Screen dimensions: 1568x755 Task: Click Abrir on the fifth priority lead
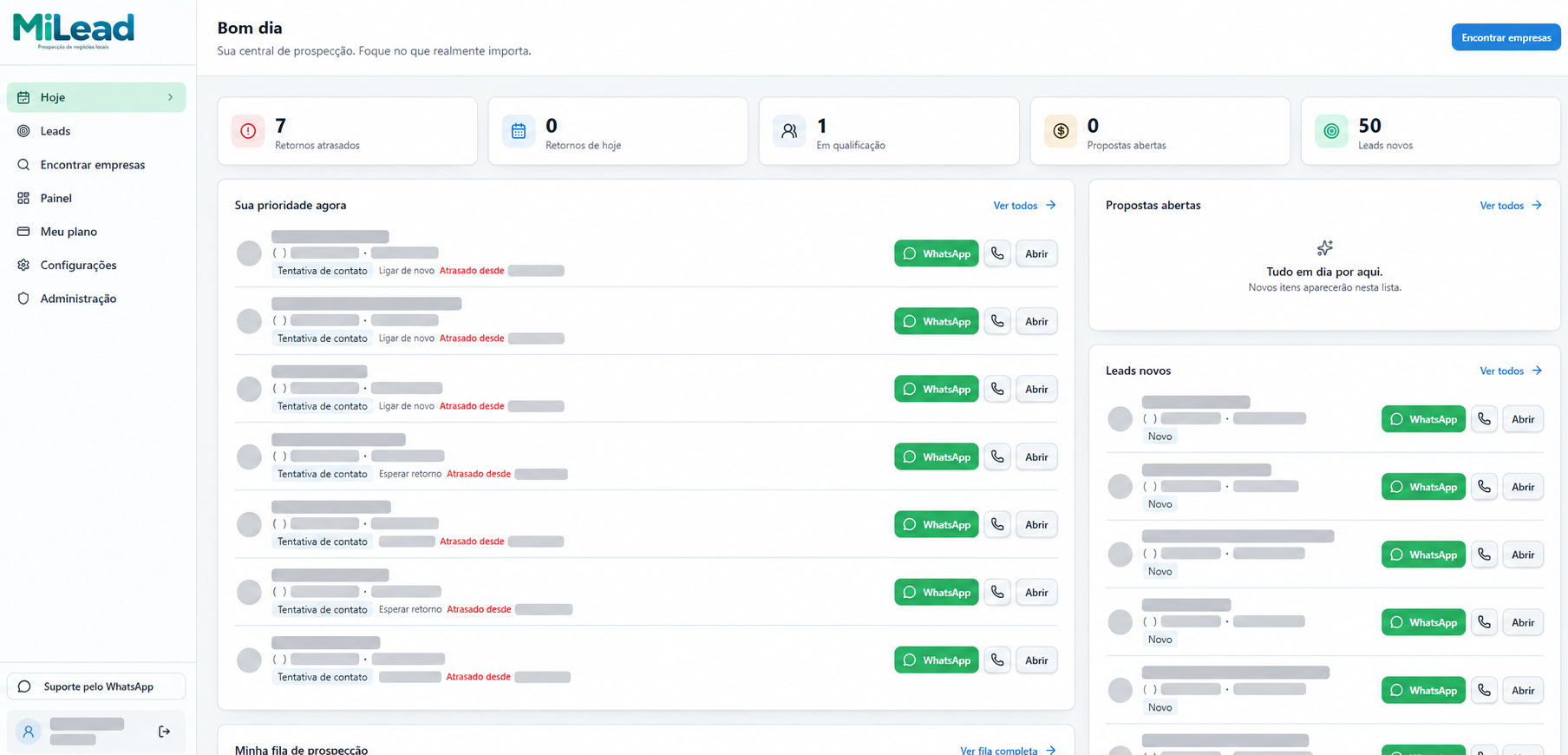[1036, 524]
